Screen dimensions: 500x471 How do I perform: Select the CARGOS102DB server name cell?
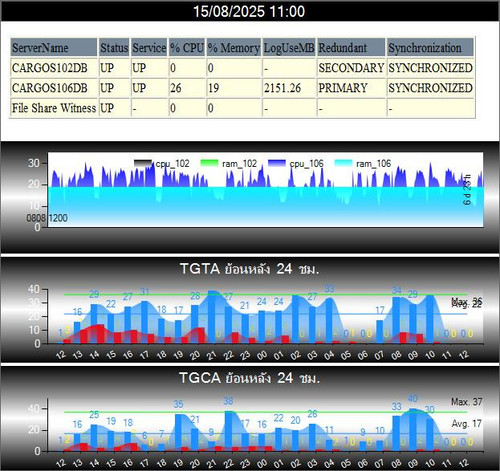[54, 68]
